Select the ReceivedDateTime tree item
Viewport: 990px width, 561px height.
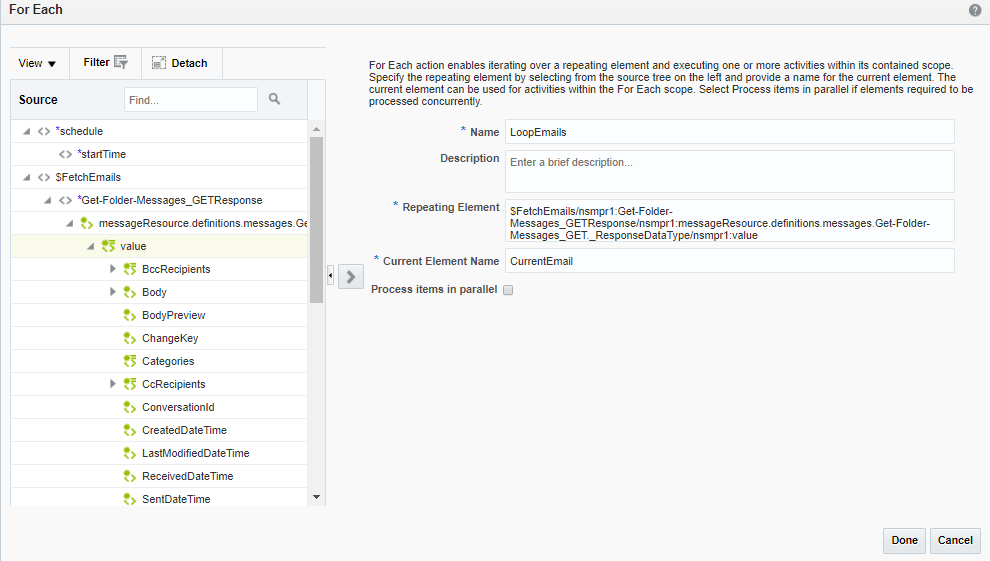[x=187, y=476]
